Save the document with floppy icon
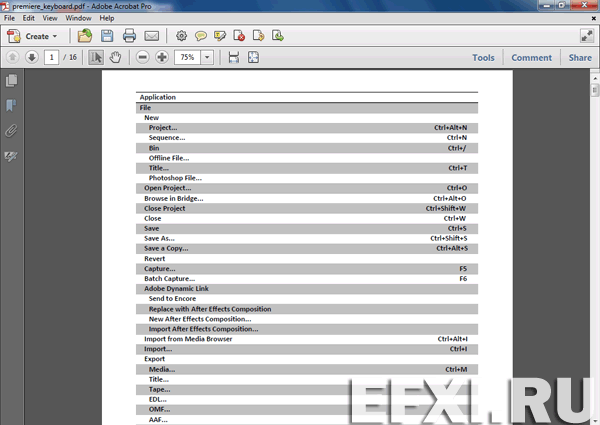600x425 pixels. [x=107, y=36]
